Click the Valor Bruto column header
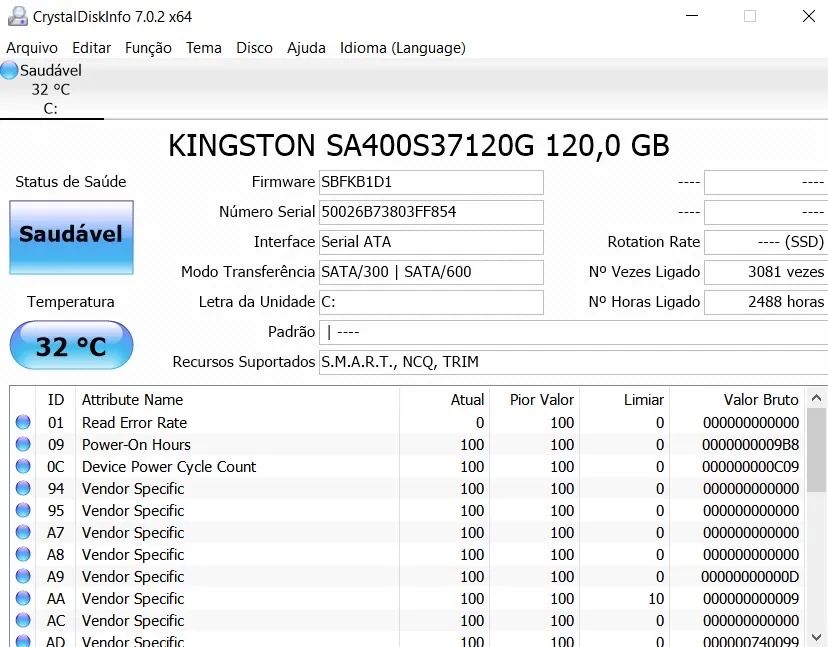 click(737, 400)
